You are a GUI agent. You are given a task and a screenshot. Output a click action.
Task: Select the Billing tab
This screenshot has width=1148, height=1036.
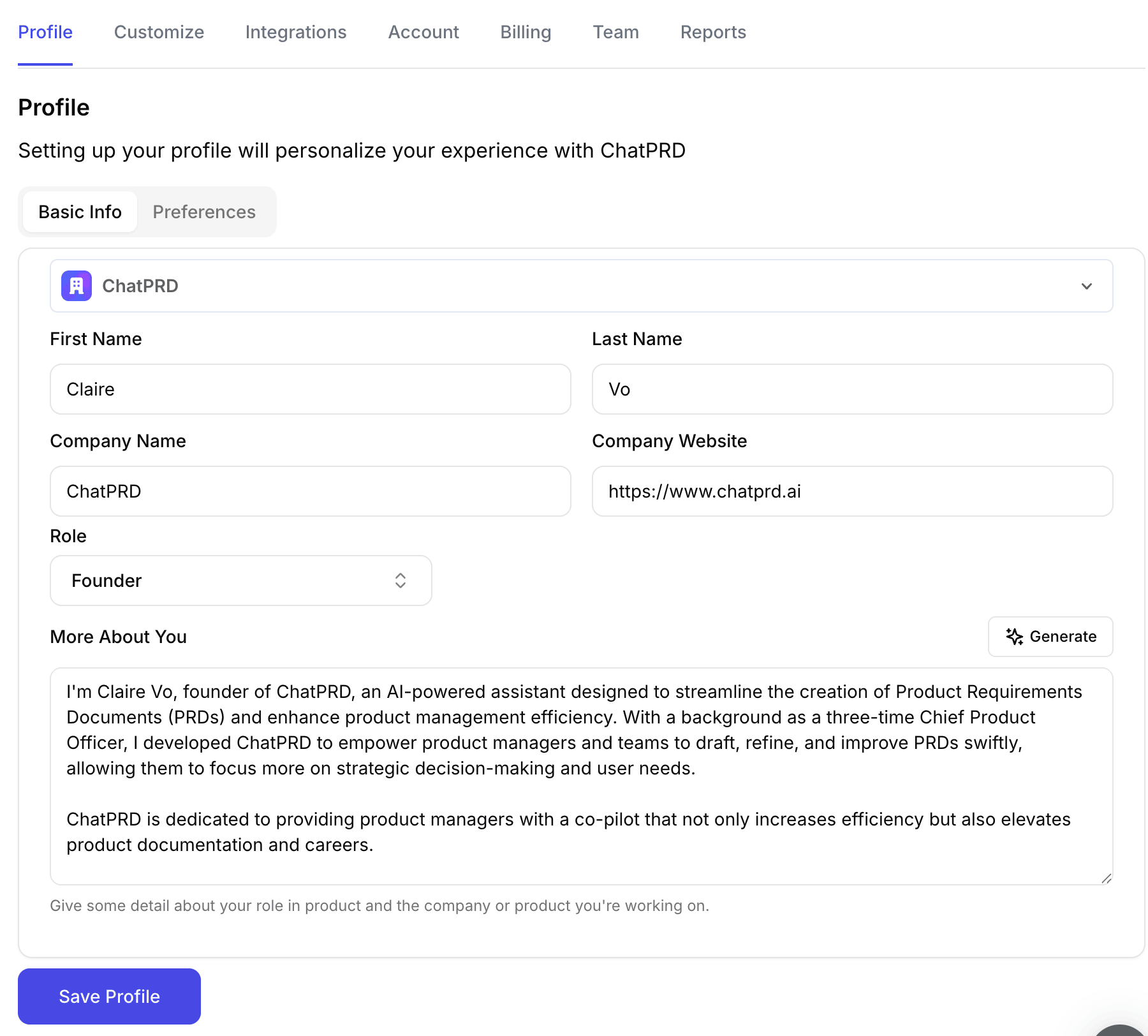click(526, 32)
